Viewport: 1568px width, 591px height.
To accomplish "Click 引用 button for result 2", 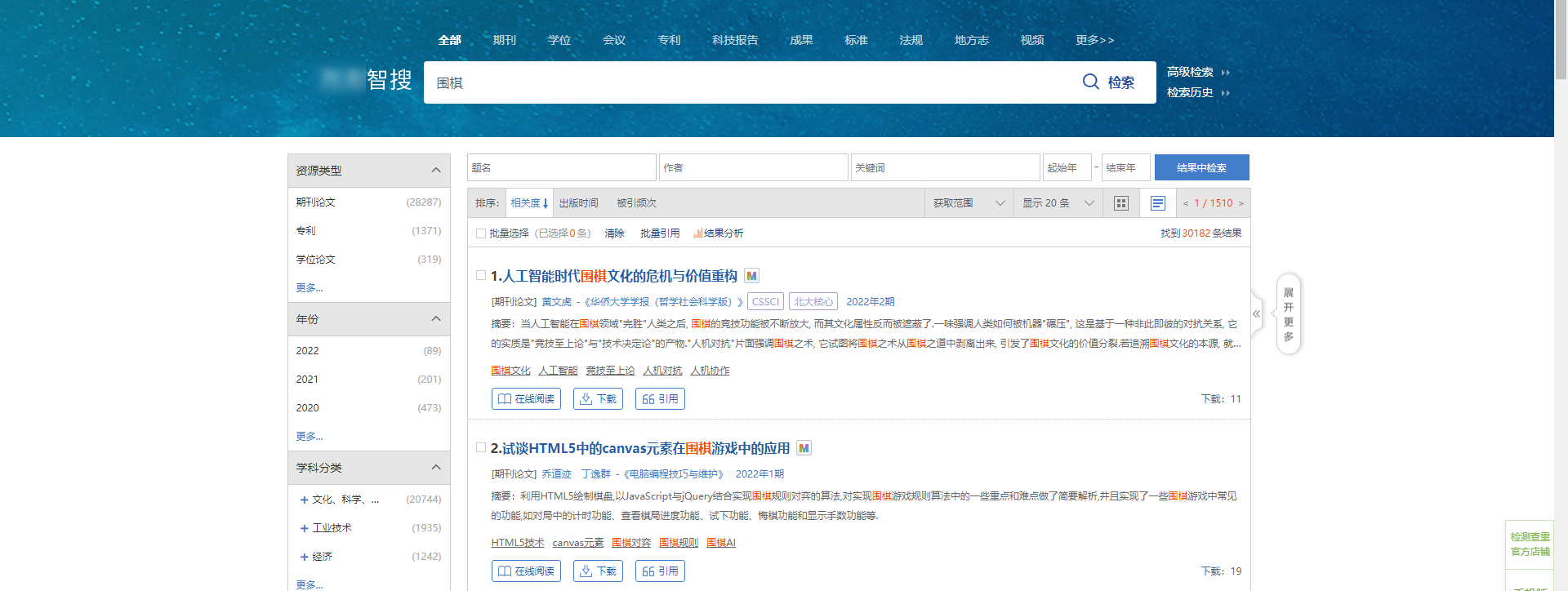I will pos(660,571).
